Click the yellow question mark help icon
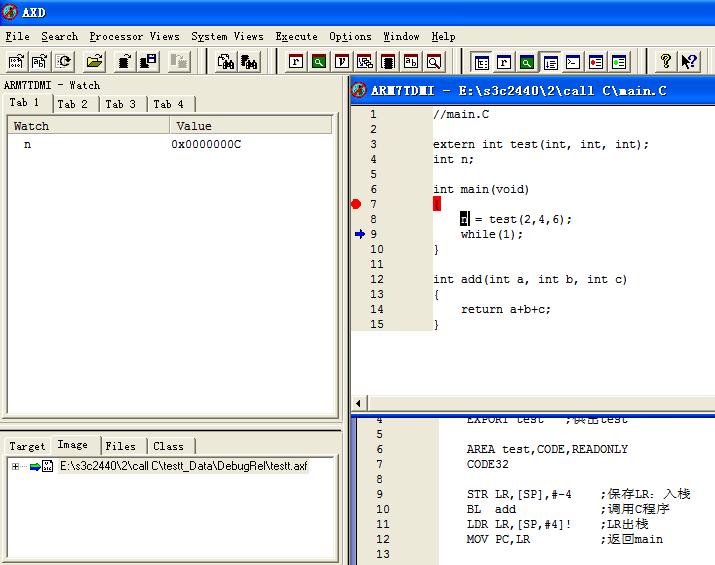 (x=665, y=62)
